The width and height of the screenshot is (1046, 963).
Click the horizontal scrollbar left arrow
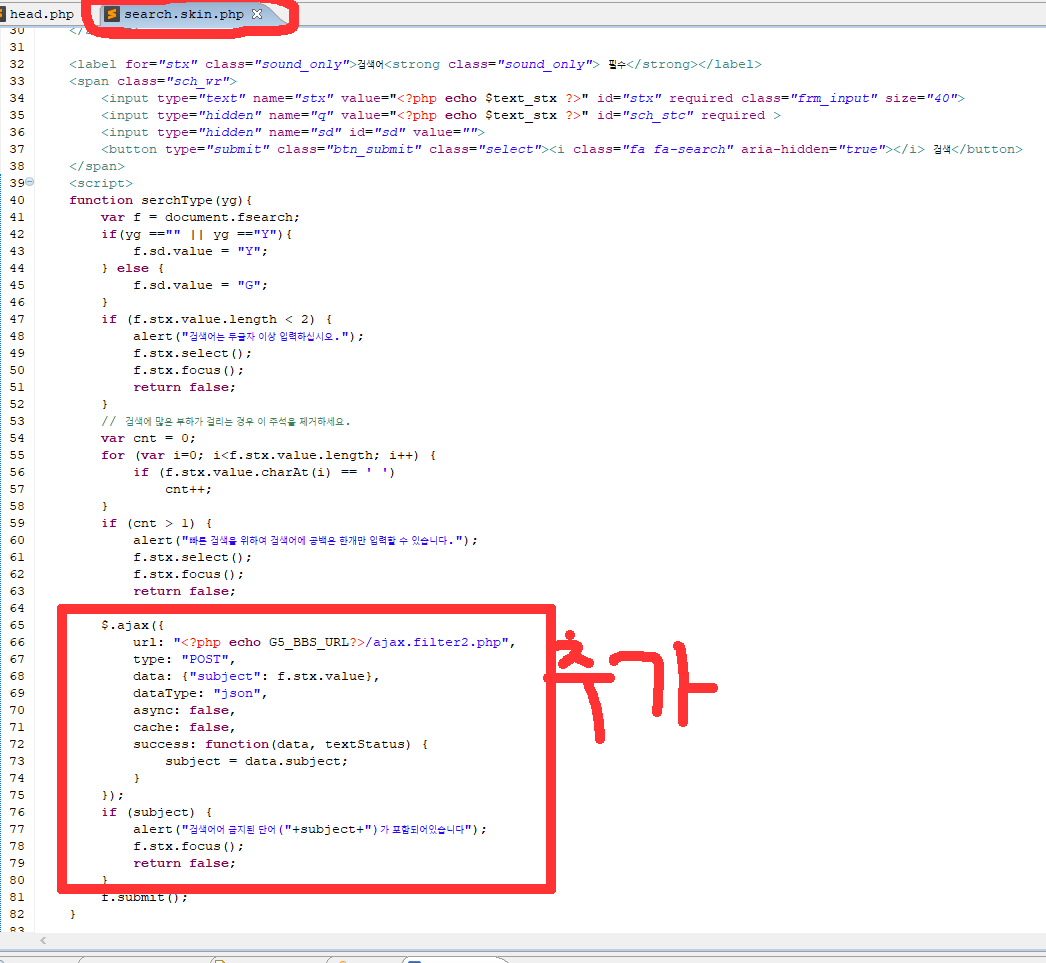point(44,941)
